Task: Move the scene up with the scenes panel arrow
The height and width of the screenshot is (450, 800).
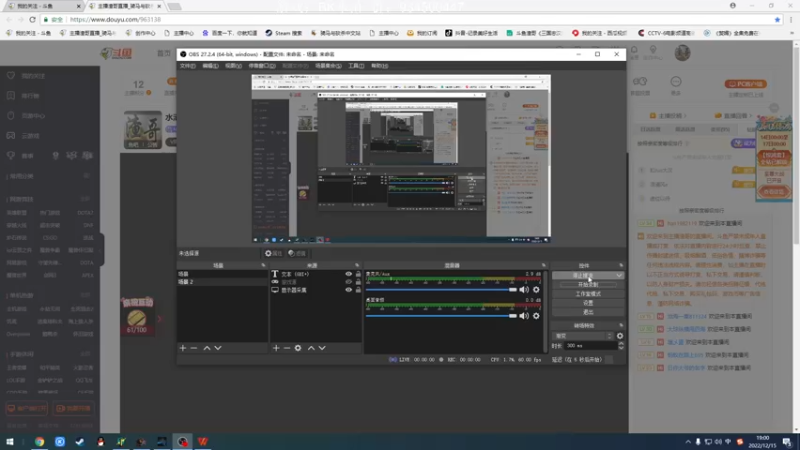Action: click(x=207, y=348)
